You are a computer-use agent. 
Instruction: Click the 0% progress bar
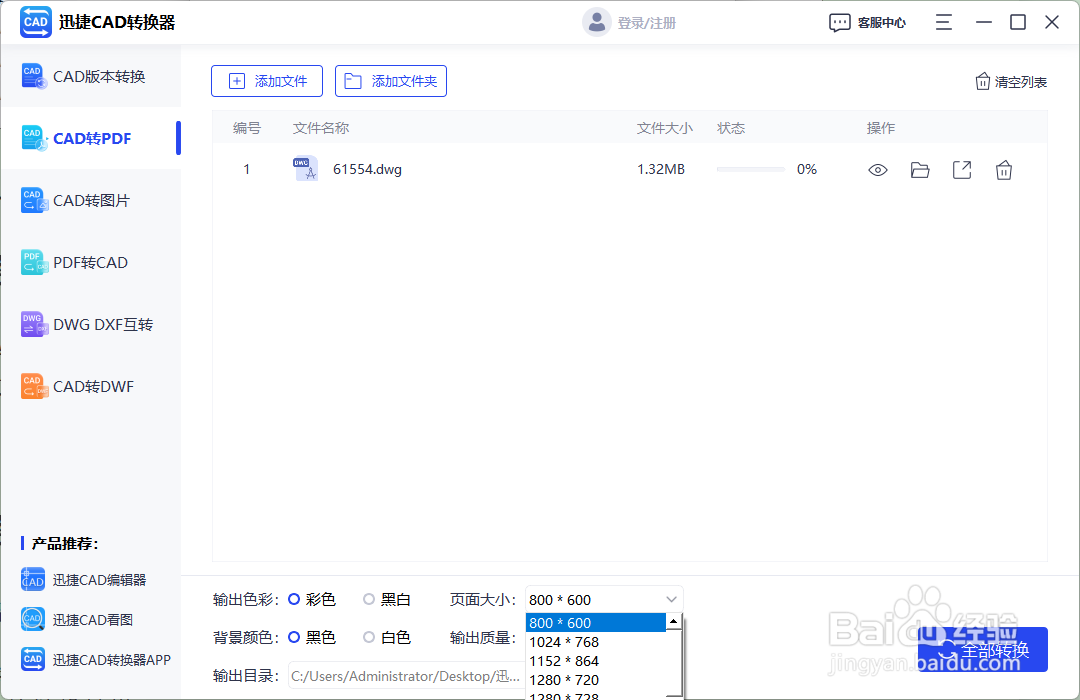(x=751, y=169)
